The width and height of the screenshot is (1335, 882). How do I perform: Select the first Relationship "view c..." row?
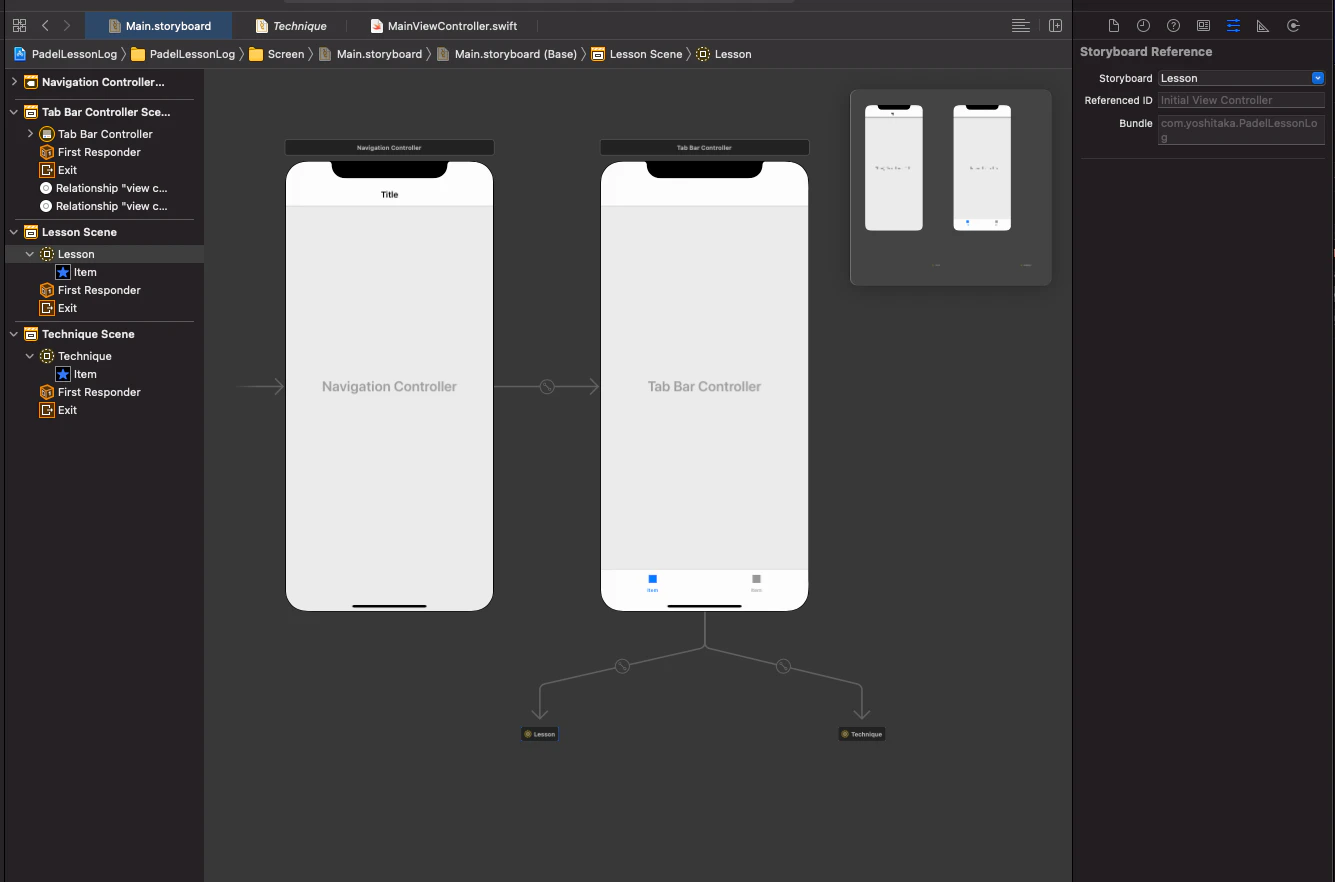click(103, 188)
